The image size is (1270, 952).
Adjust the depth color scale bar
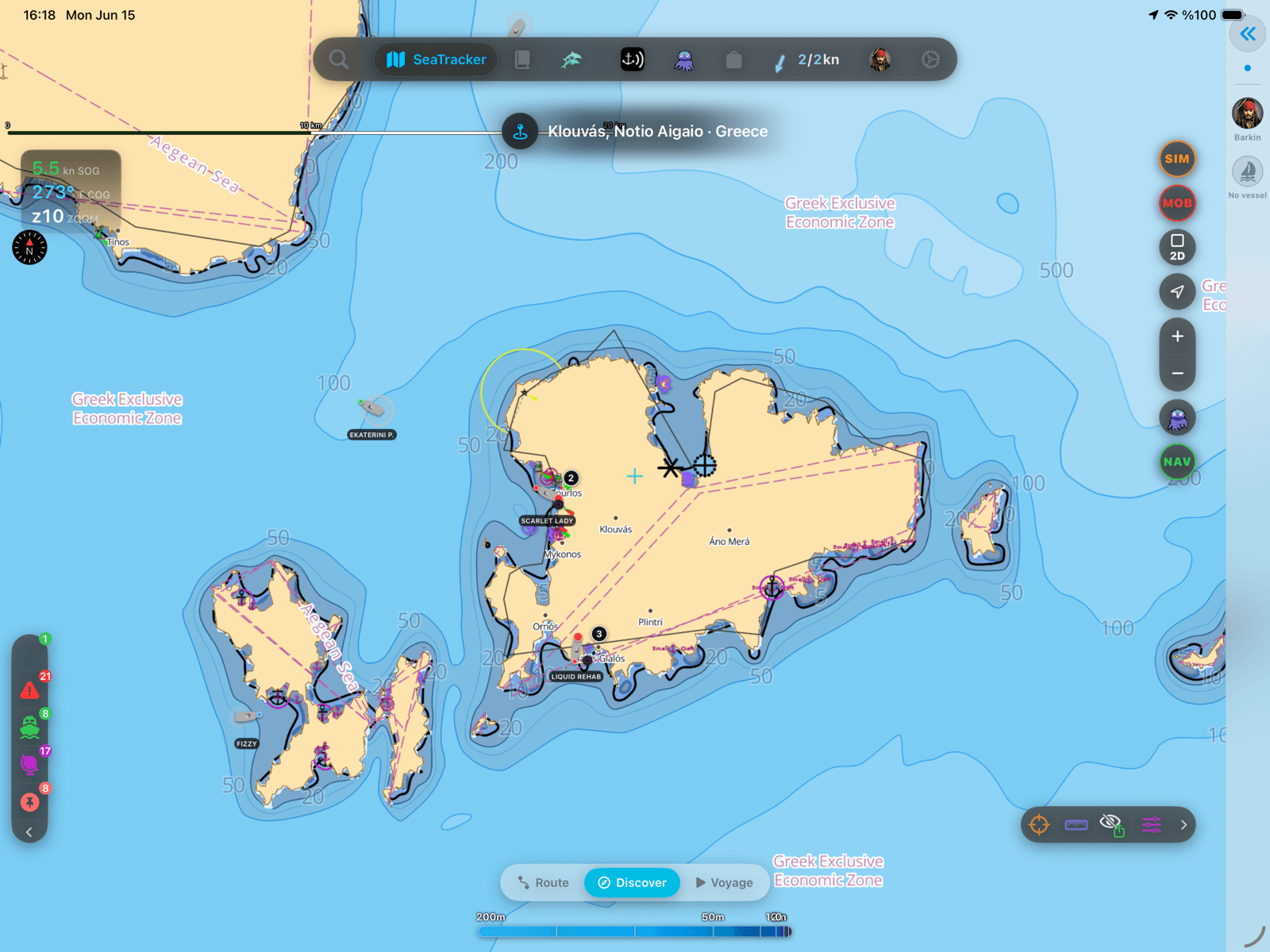[634, 931]
